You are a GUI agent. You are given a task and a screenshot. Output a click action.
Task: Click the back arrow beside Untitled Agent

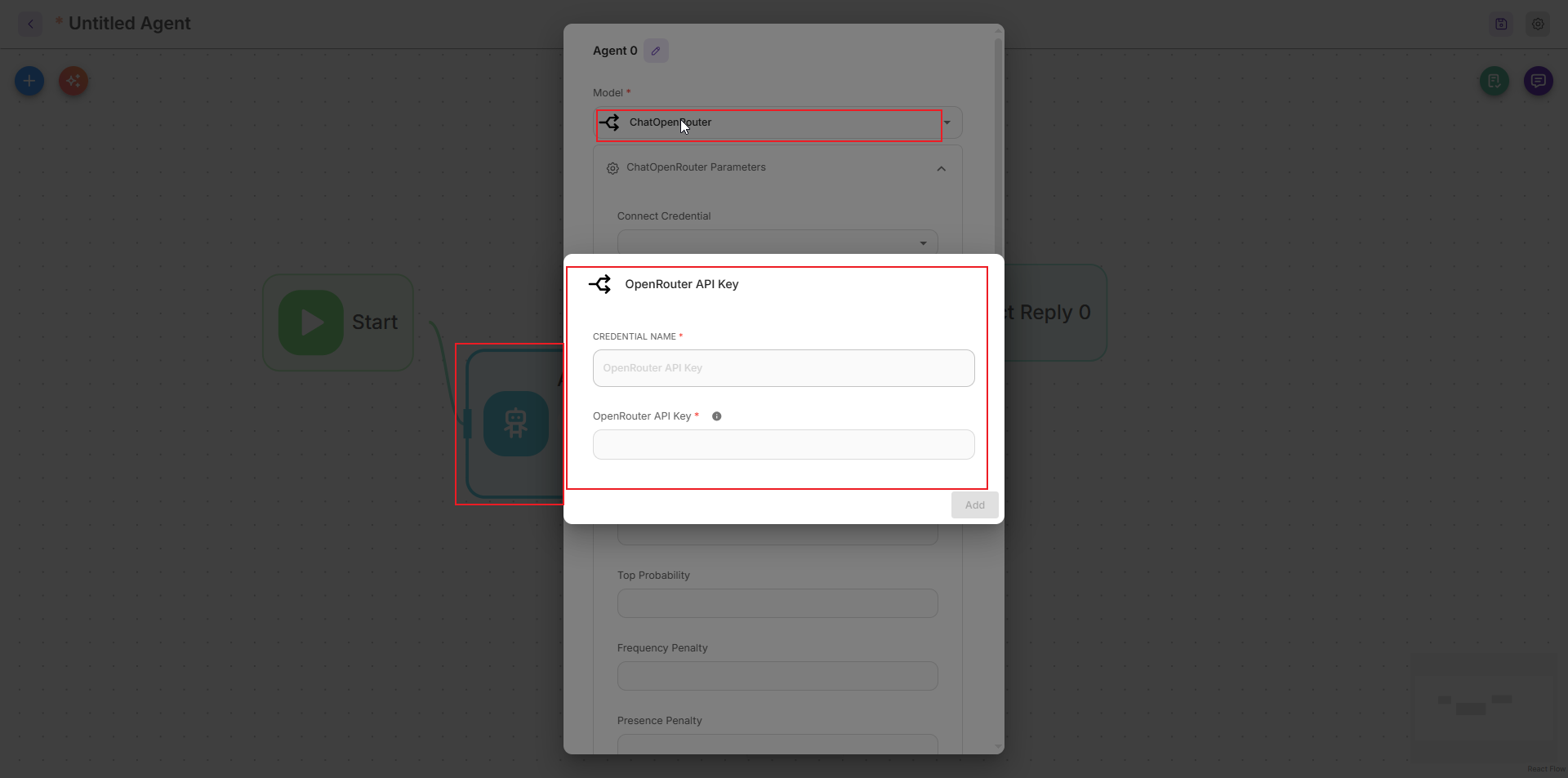(30, 24)
